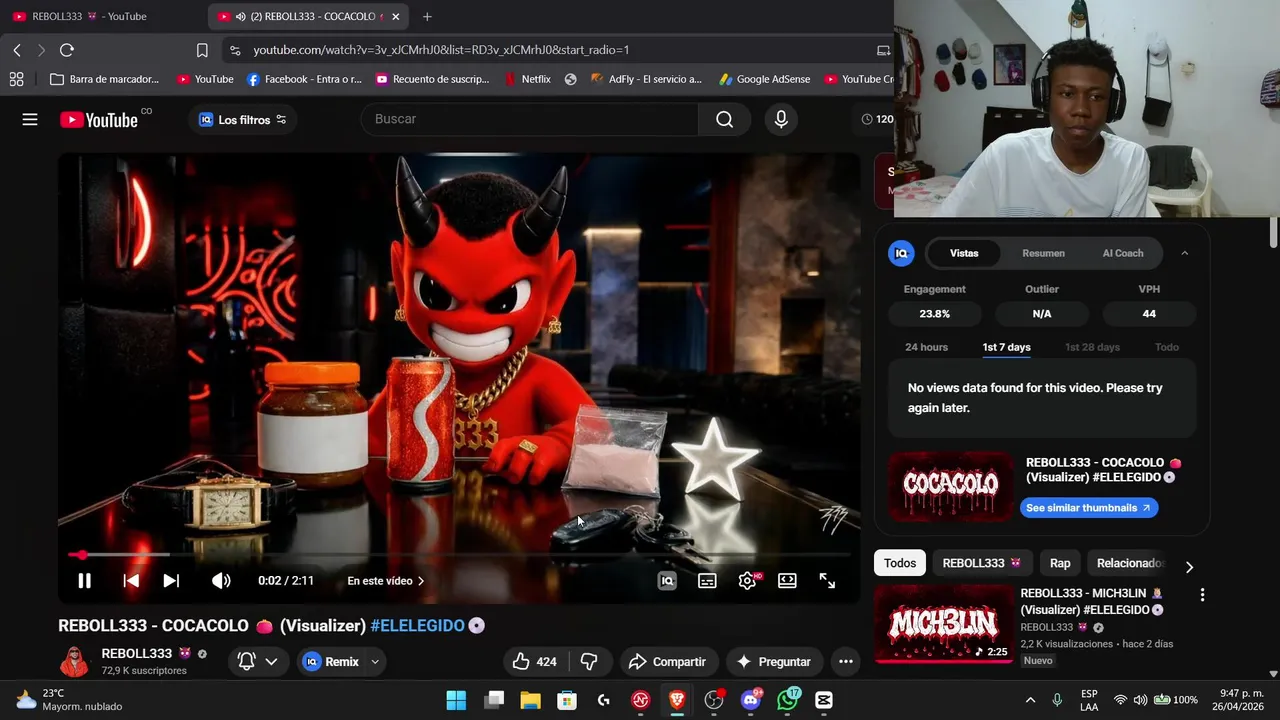
Task: Bookmark this page icon
Action: point(202,50)
